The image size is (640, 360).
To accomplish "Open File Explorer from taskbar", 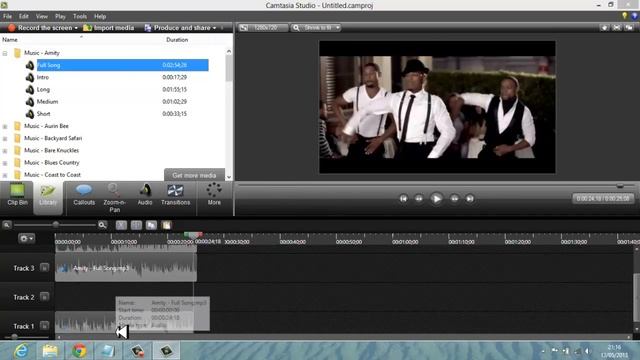I will pyautogui.click(x=50, y=351).
